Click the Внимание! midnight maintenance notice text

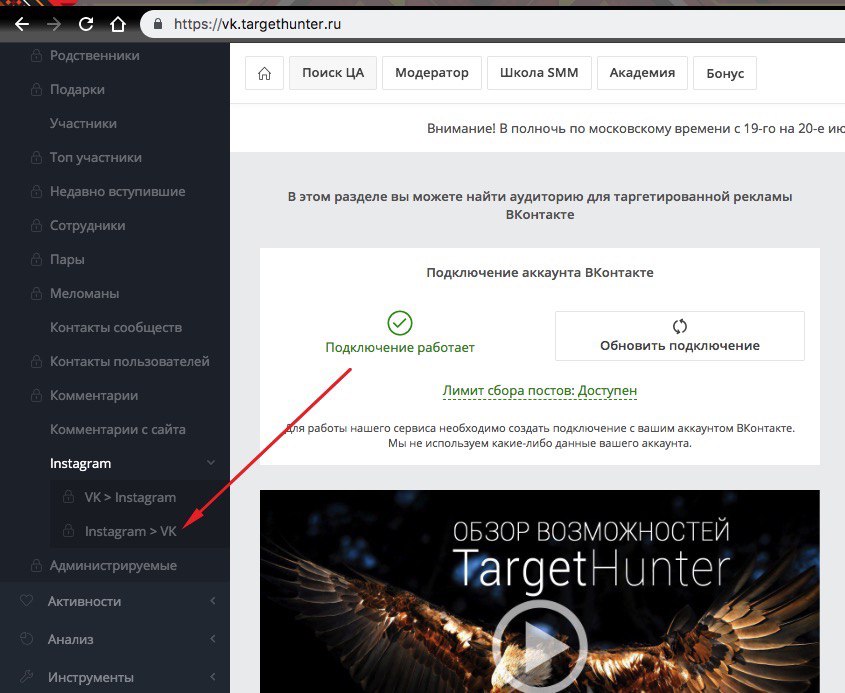point(635,129)
